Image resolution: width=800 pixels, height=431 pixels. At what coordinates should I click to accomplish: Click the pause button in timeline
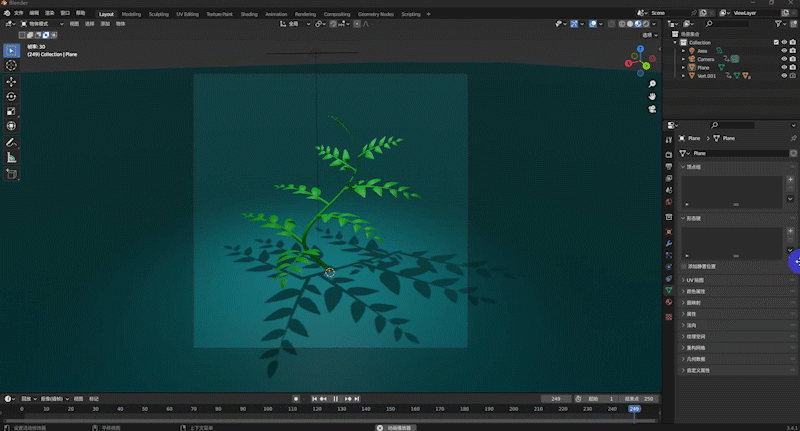pyautogui.click(x=335, y=398)
